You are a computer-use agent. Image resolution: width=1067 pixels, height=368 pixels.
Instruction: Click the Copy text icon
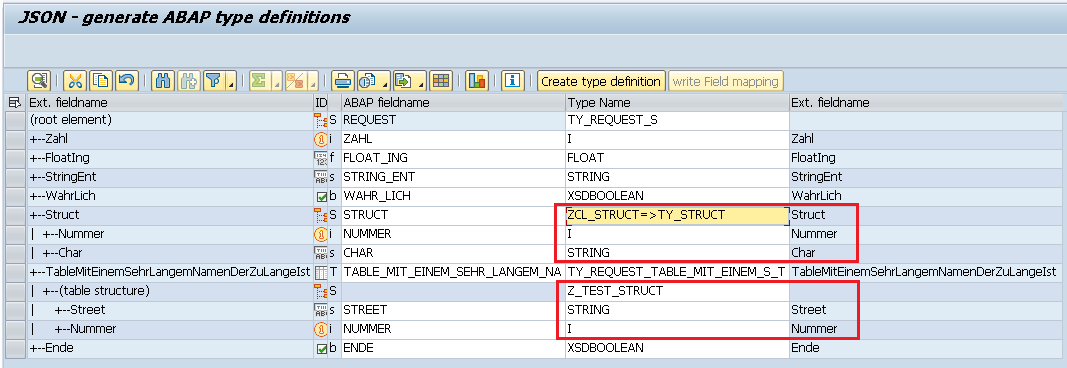tap(101, 81)
